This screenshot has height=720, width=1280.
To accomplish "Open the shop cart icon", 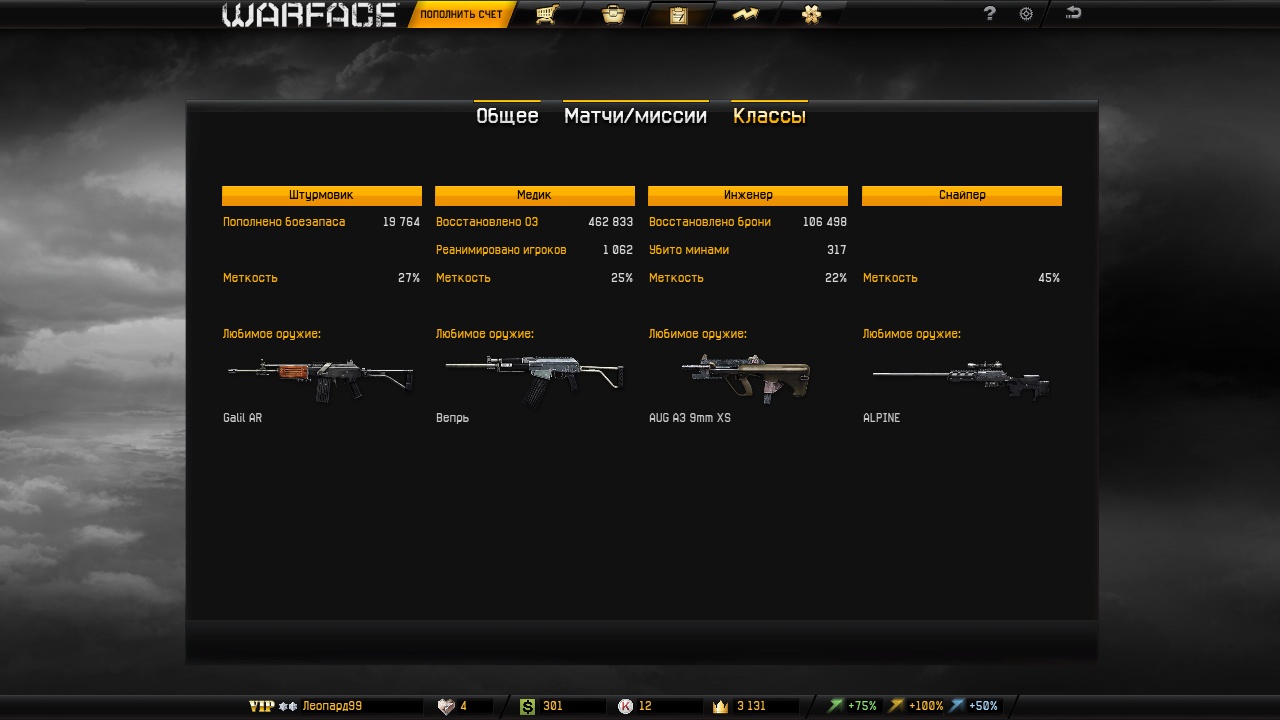I will click(x=546, y=14).
